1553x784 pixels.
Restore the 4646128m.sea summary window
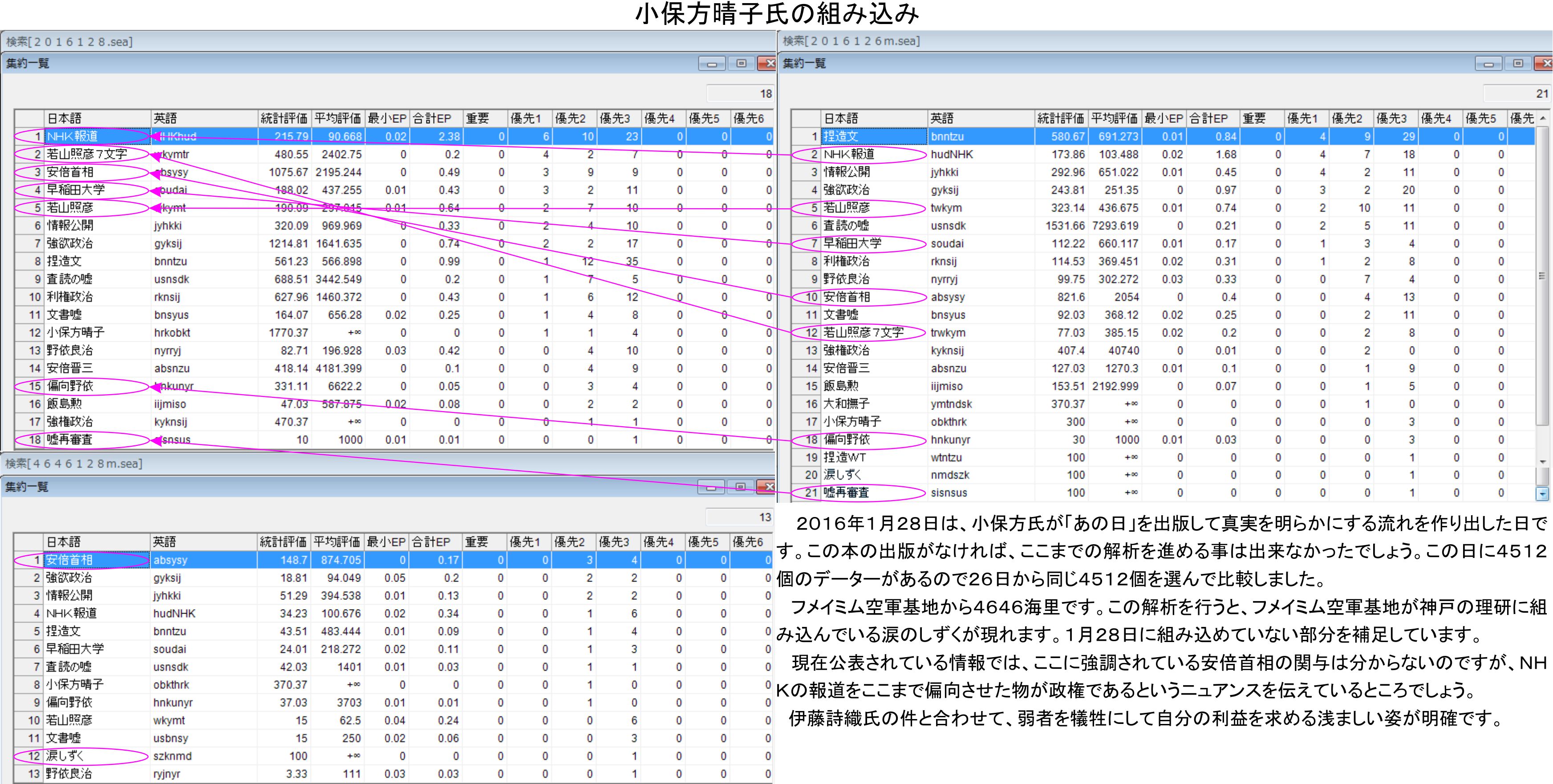[x=741, y=487]
